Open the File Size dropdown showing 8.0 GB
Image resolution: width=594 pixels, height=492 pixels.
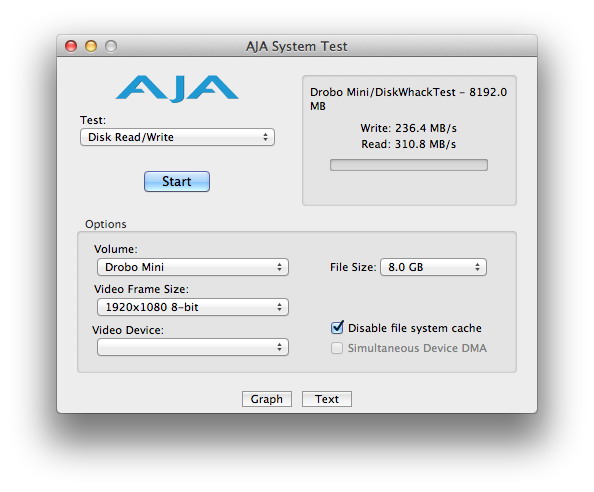(433, 267)
